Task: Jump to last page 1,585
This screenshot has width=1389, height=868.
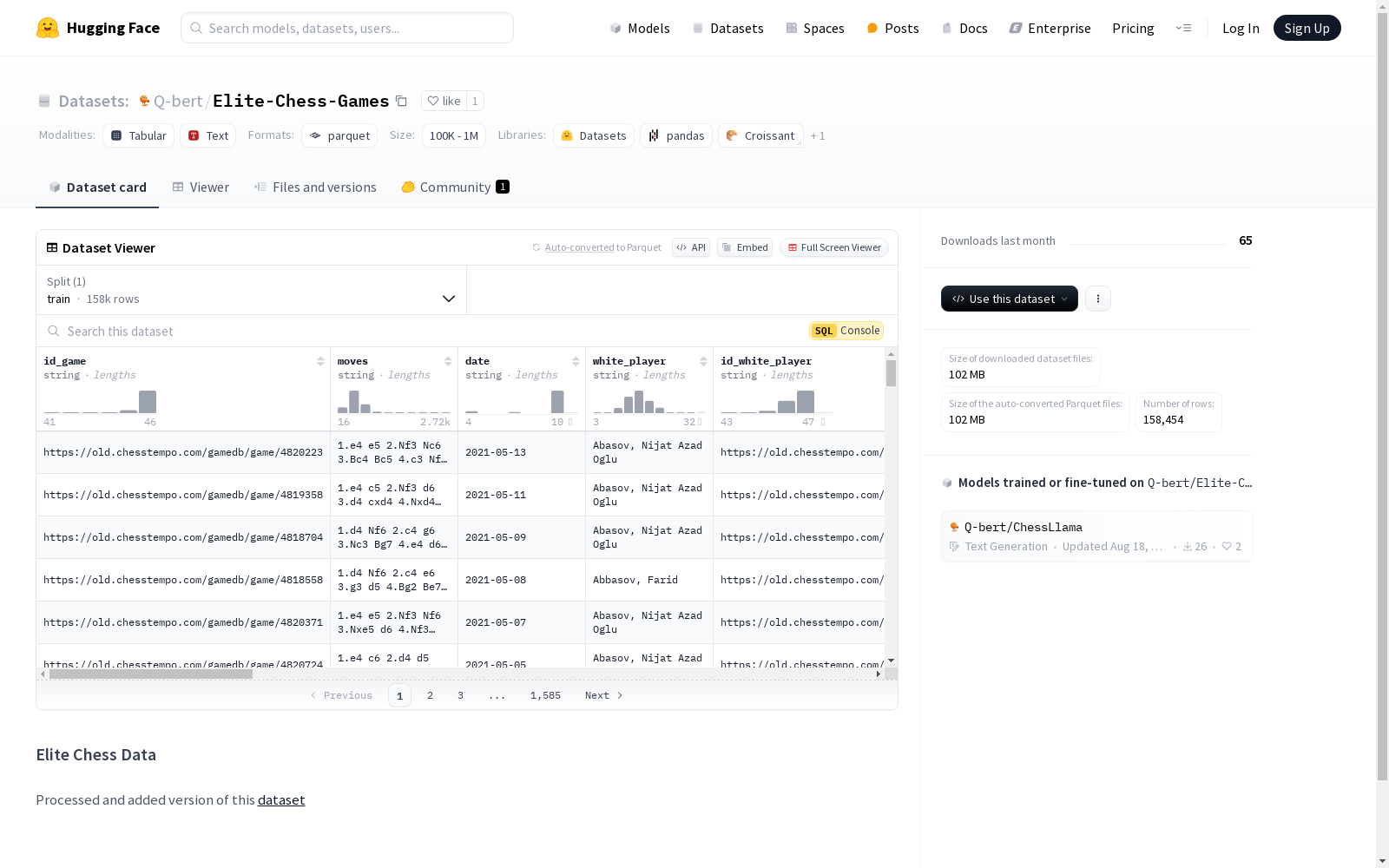Action: 545,695
